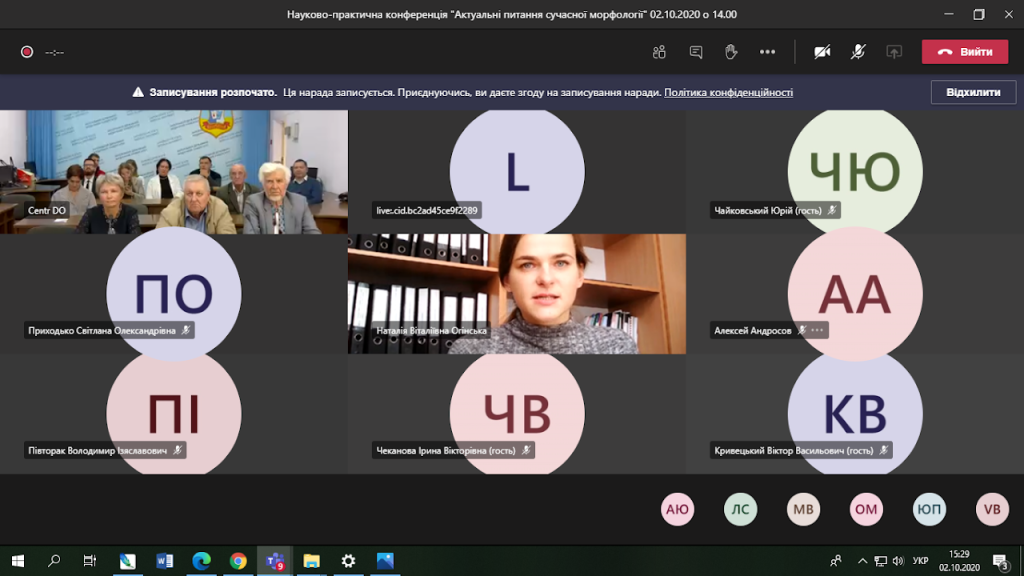
Task: Click the ОМ participant avatar
Action: (866, 510)
